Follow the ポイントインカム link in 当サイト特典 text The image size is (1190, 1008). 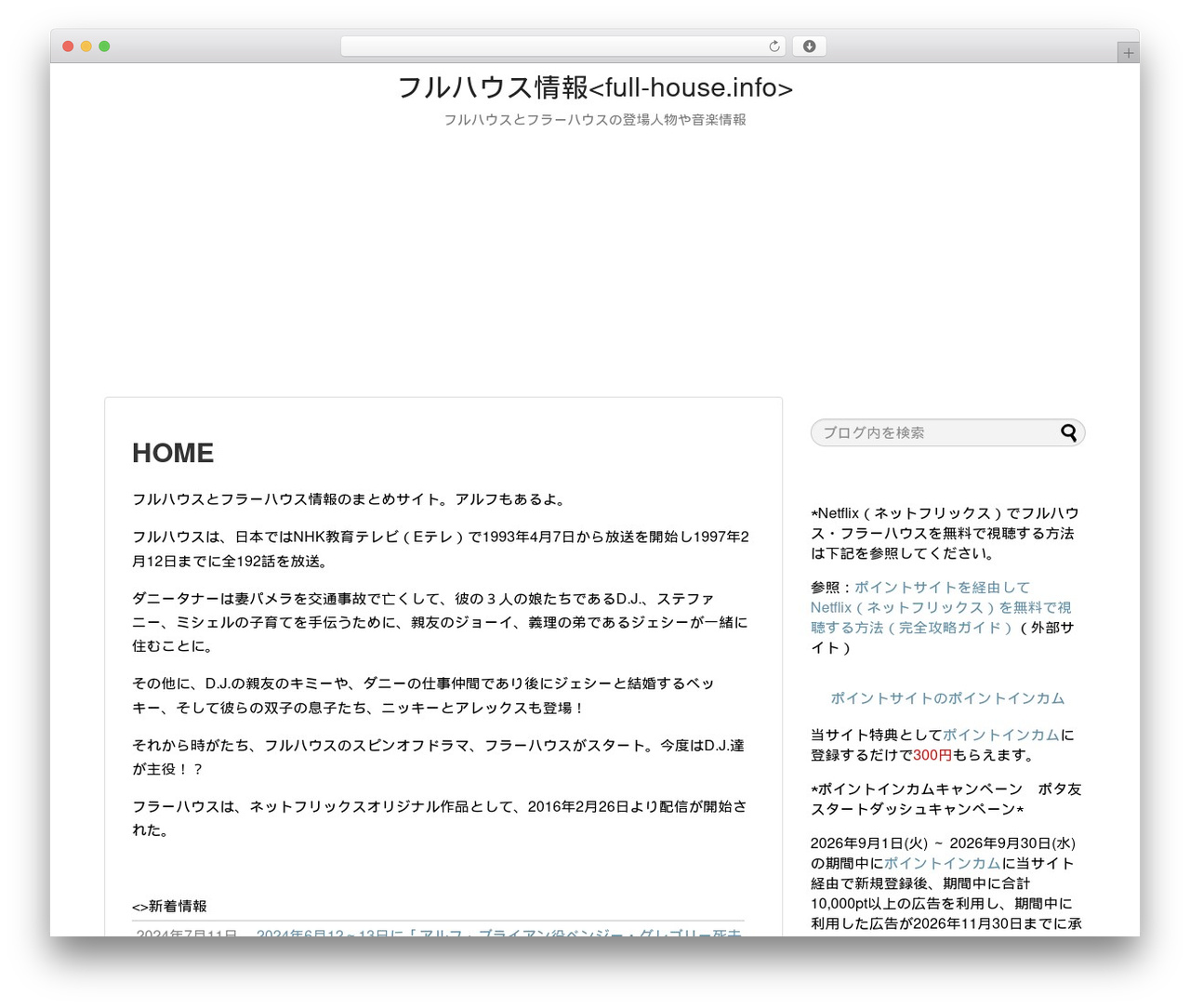coord(1001,735)
